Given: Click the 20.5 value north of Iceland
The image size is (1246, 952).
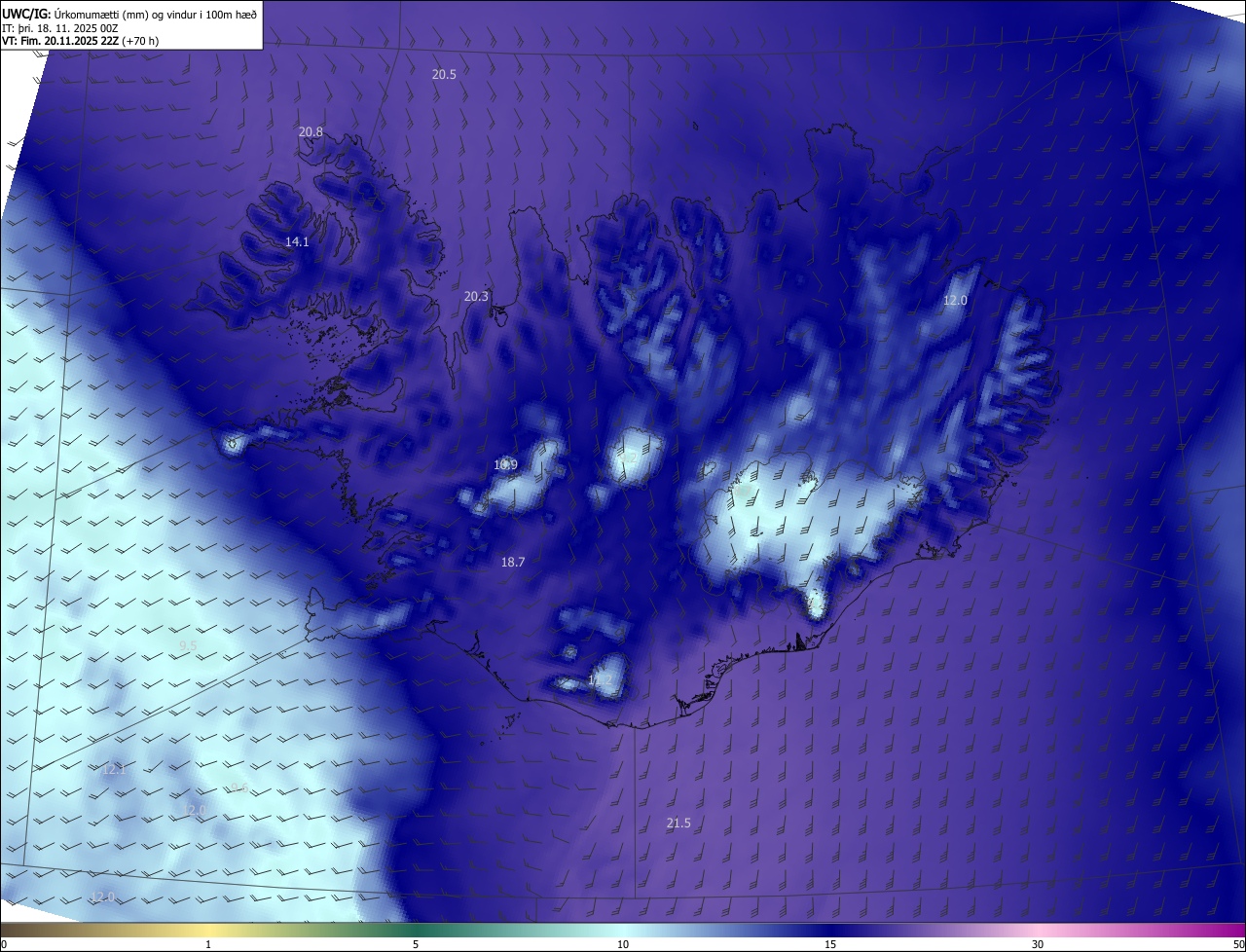Looking at the screenshot, I should point(444,74).
